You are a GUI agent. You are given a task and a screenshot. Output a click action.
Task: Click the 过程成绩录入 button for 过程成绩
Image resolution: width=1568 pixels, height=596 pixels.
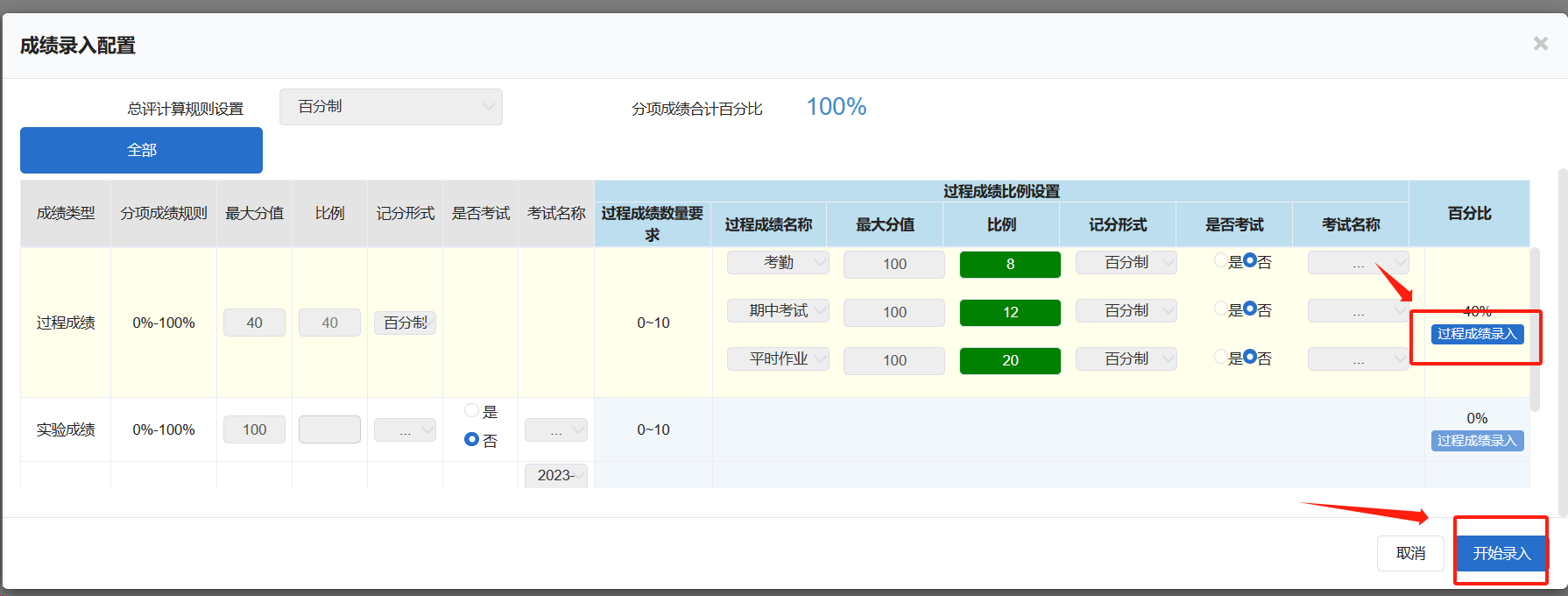pos(1477,334)
